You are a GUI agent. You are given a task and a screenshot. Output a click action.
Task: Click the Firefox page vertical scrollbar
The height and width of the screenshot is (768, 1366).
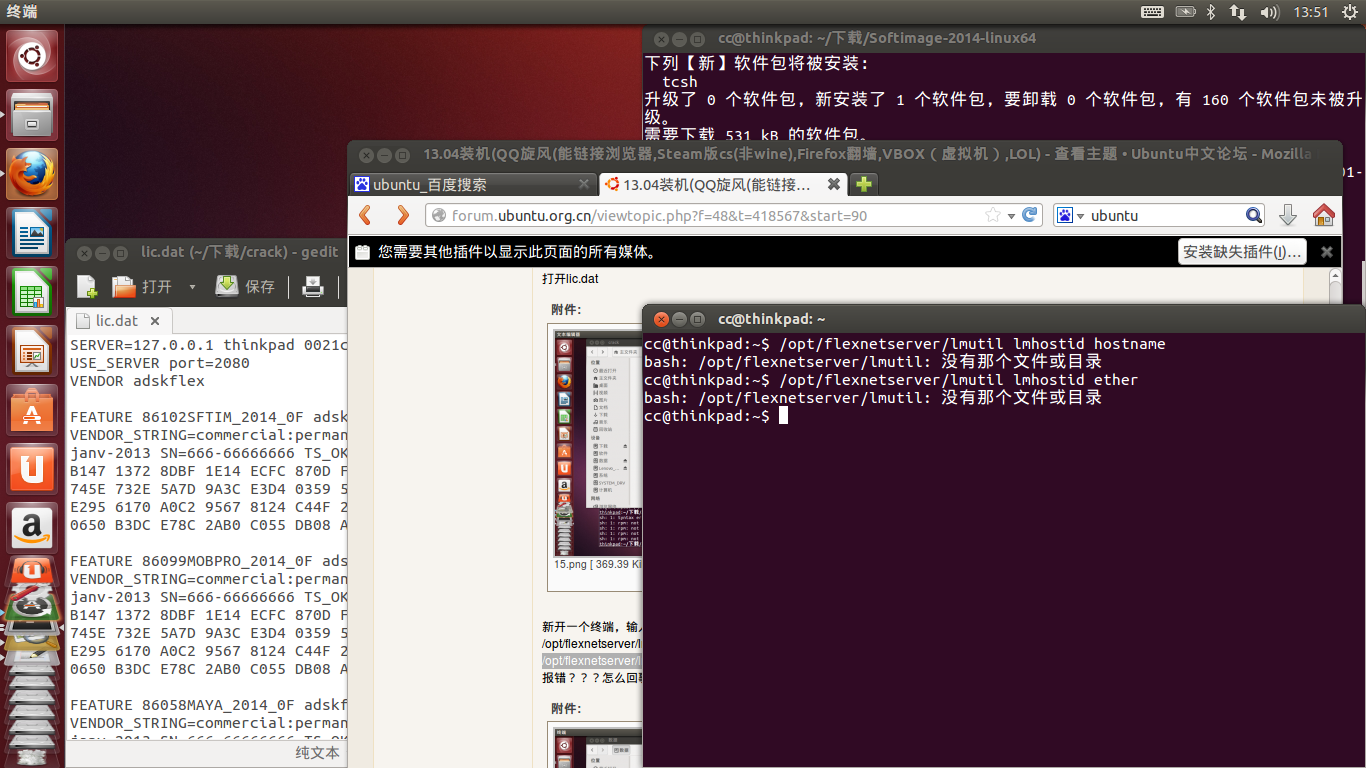click(1335, 287)
